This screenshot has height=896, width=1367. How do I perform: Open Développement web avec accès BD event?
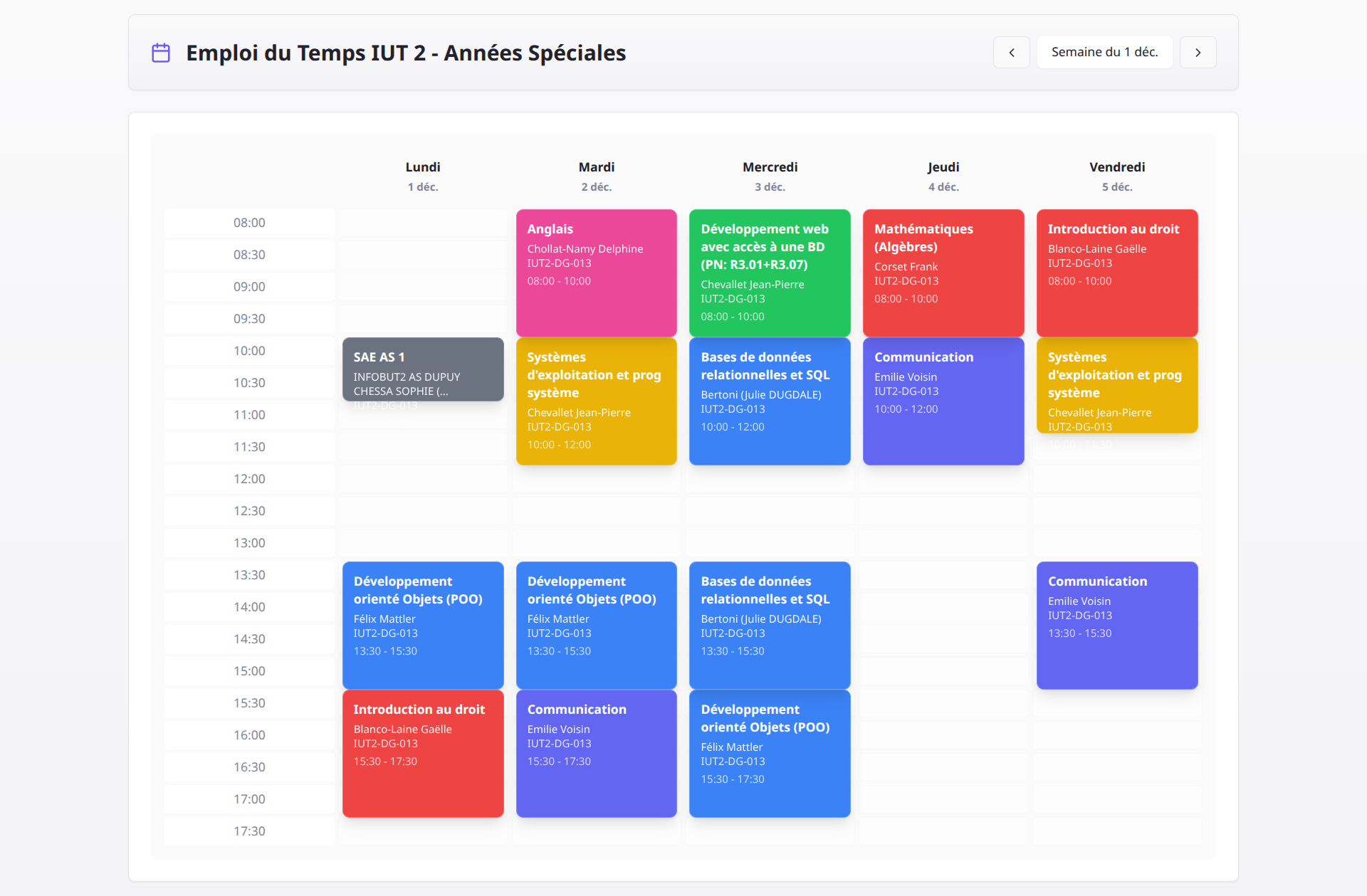click(769, 273)
